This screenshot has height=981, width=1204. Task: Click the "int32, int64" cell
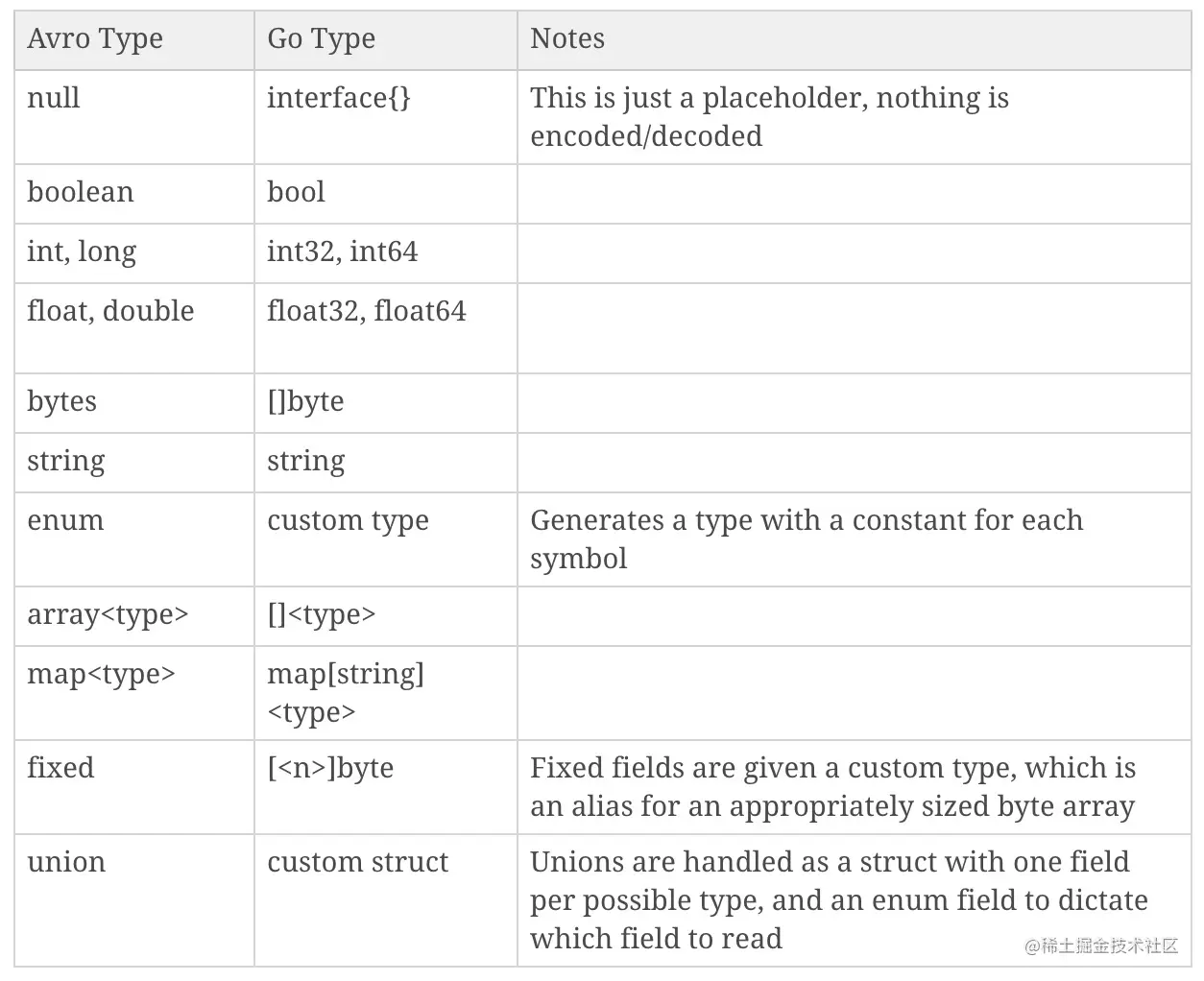[x=342, y=251]
